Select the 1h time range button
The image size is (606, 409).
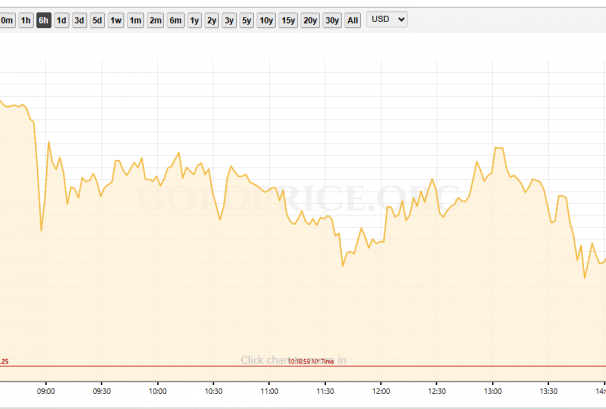[x=26, y=20]
